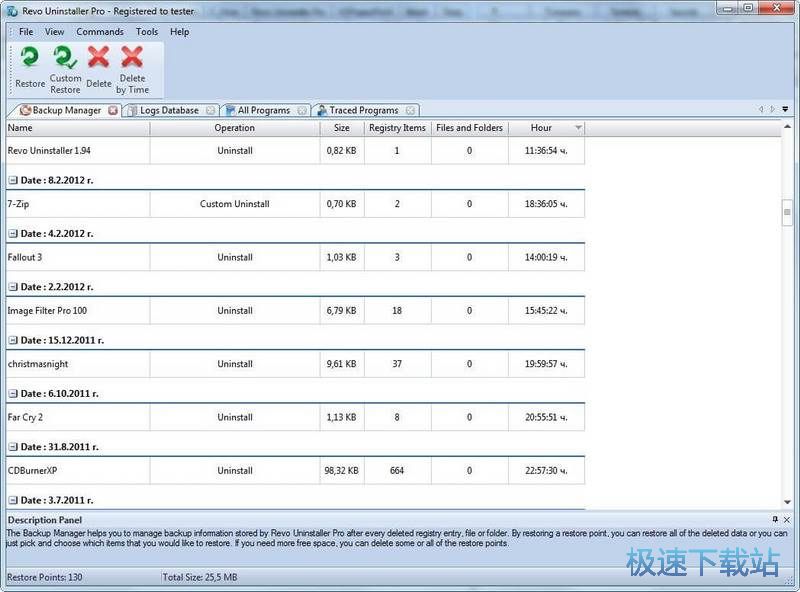Image resolution: width=800 pixels, height=592 pixels.
Task: Collapse the Date 31.8.2011 group
Action: click(13, 447)
